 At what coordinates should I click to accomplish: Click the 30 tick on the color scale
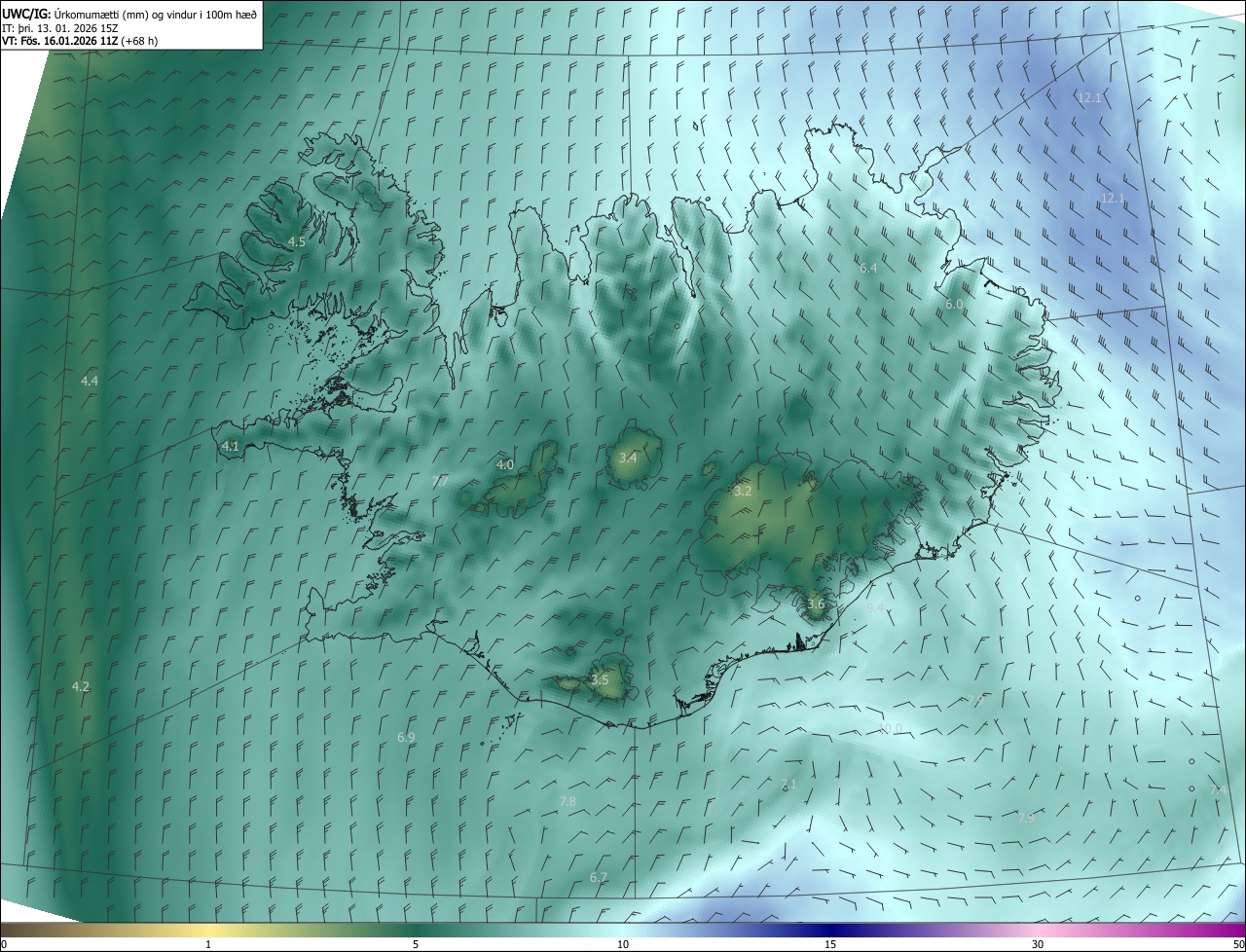point(1038,944)
